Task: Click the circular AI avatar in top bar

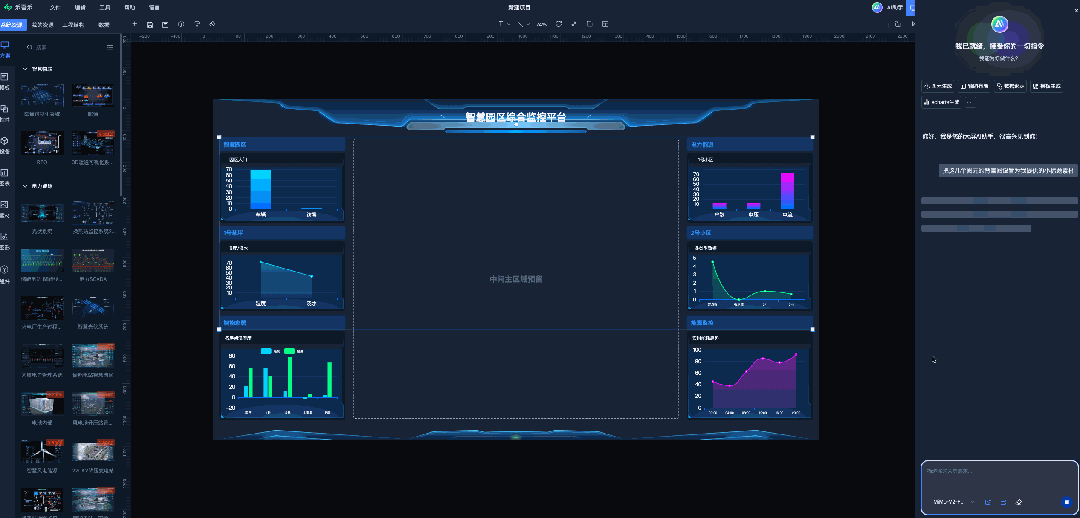Action: [x=877, y=7]
